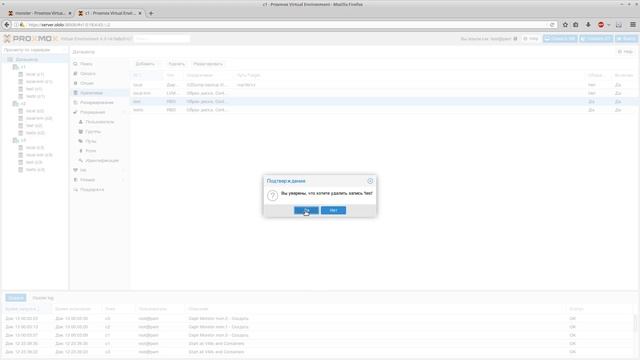Switch to the Tasks tab in the bottom panel
This screenshot has width=640, height=360.
tap(16, 298)
